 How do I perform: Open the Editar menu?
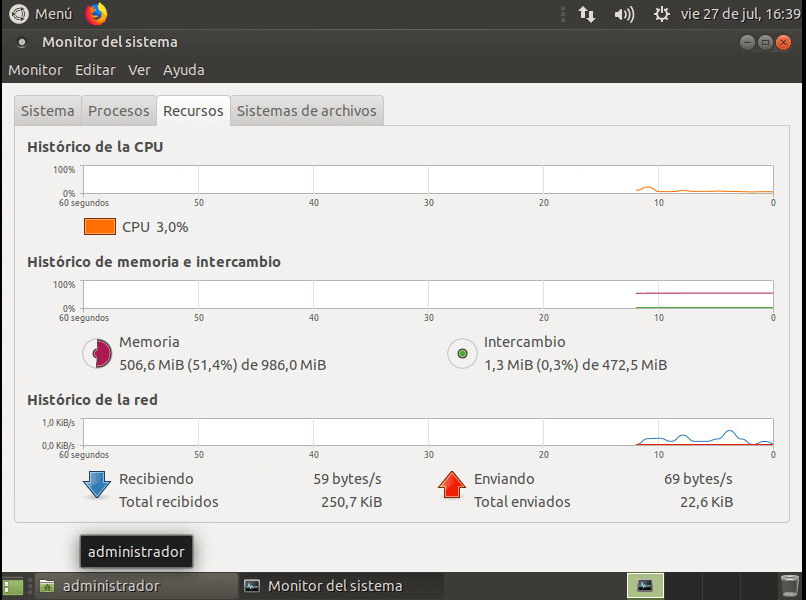95,70
